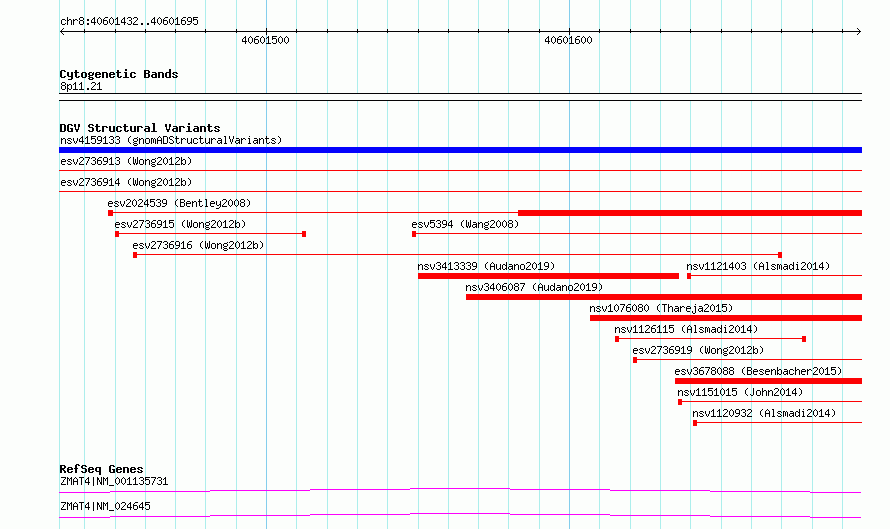Open variant esv2736914 (Wong2012b)
This screenshot has width=890, height=529.
[x=126, y=182]
